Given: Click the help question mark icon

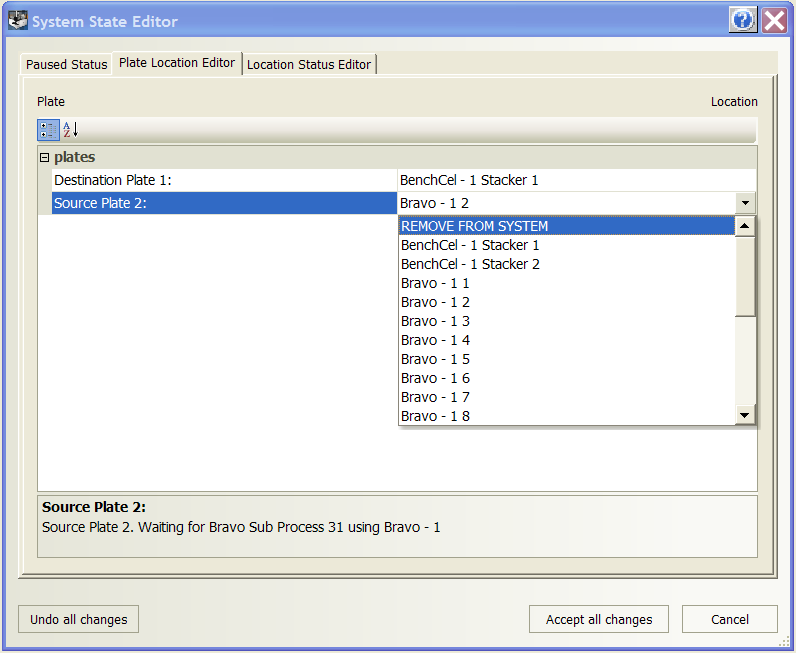Looking at the screenshot, I should (x=743, y=20).
